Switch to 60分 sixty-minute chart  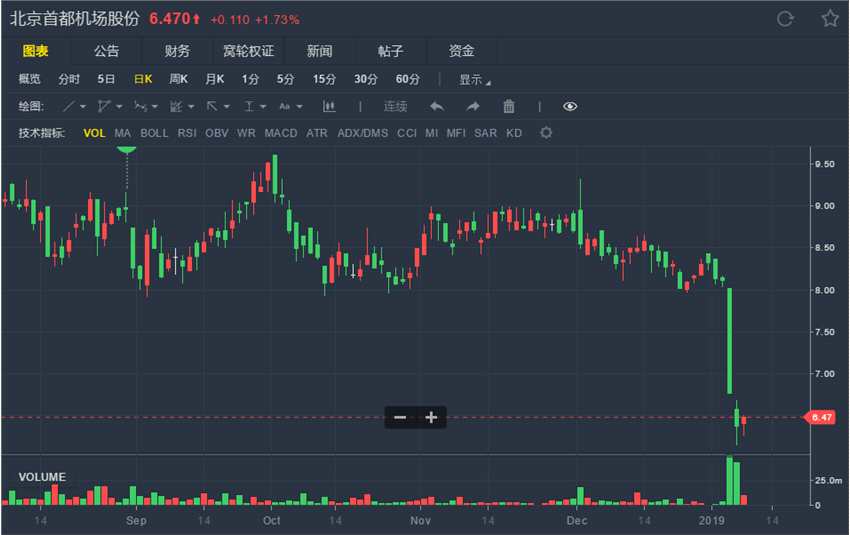click(x=408, y=79)
